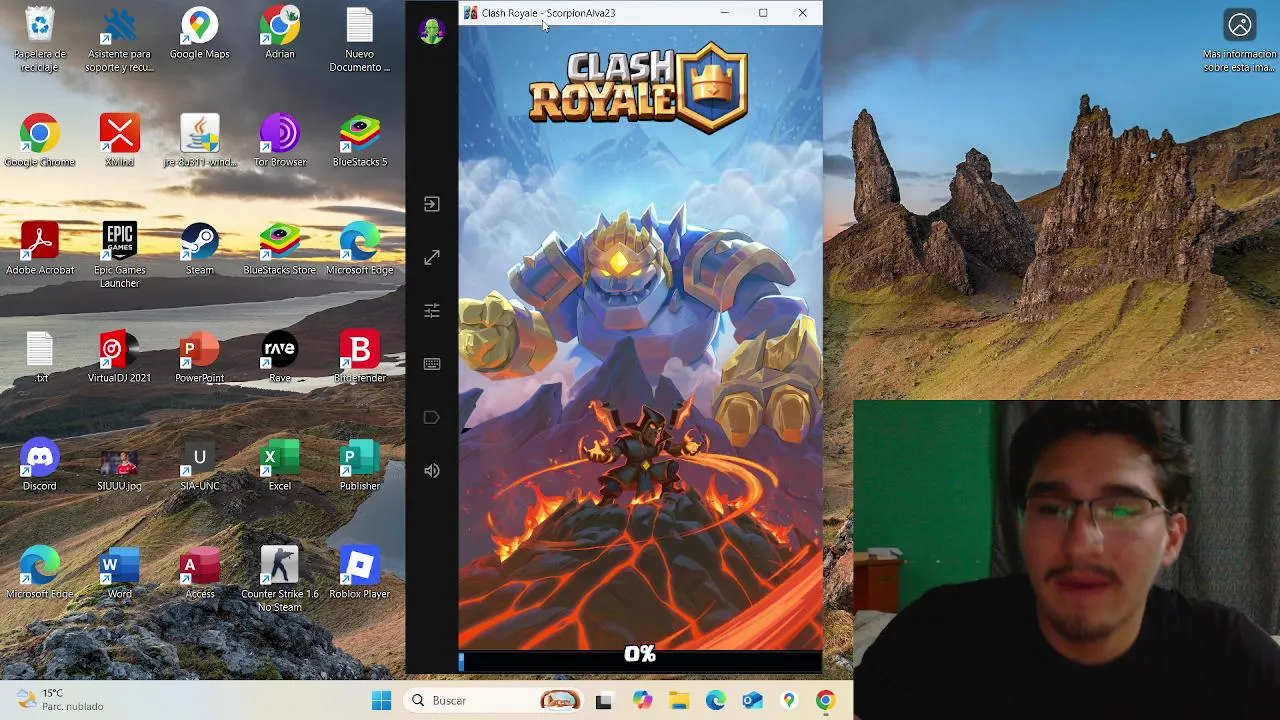Launch BlueStacks 5 from the desktop
Image resolution: width=1280 pixels, height=720 pixels.
360,141
